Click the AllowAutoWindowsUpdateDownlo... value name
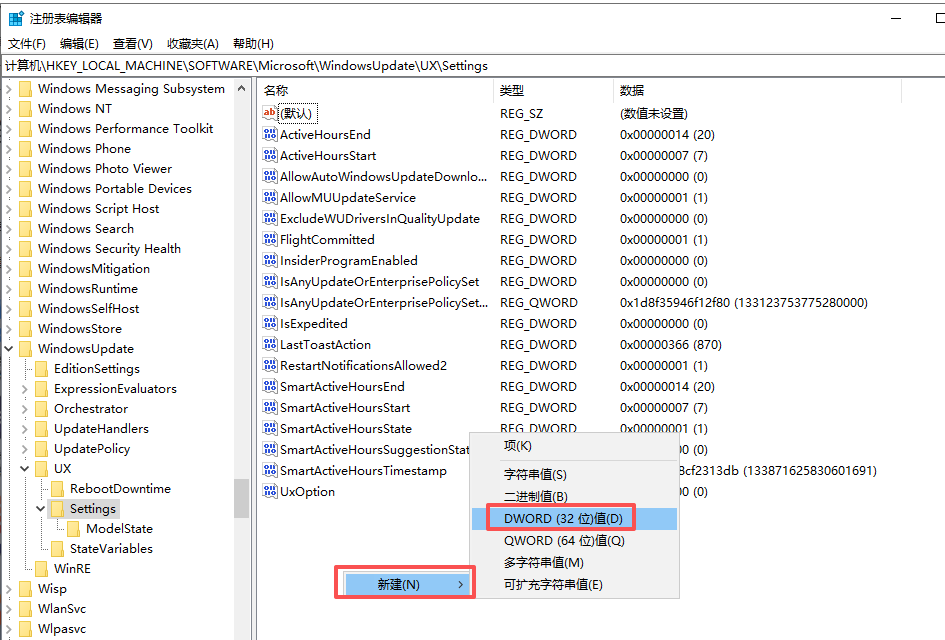The image size is (945, 640). [383, 177]
